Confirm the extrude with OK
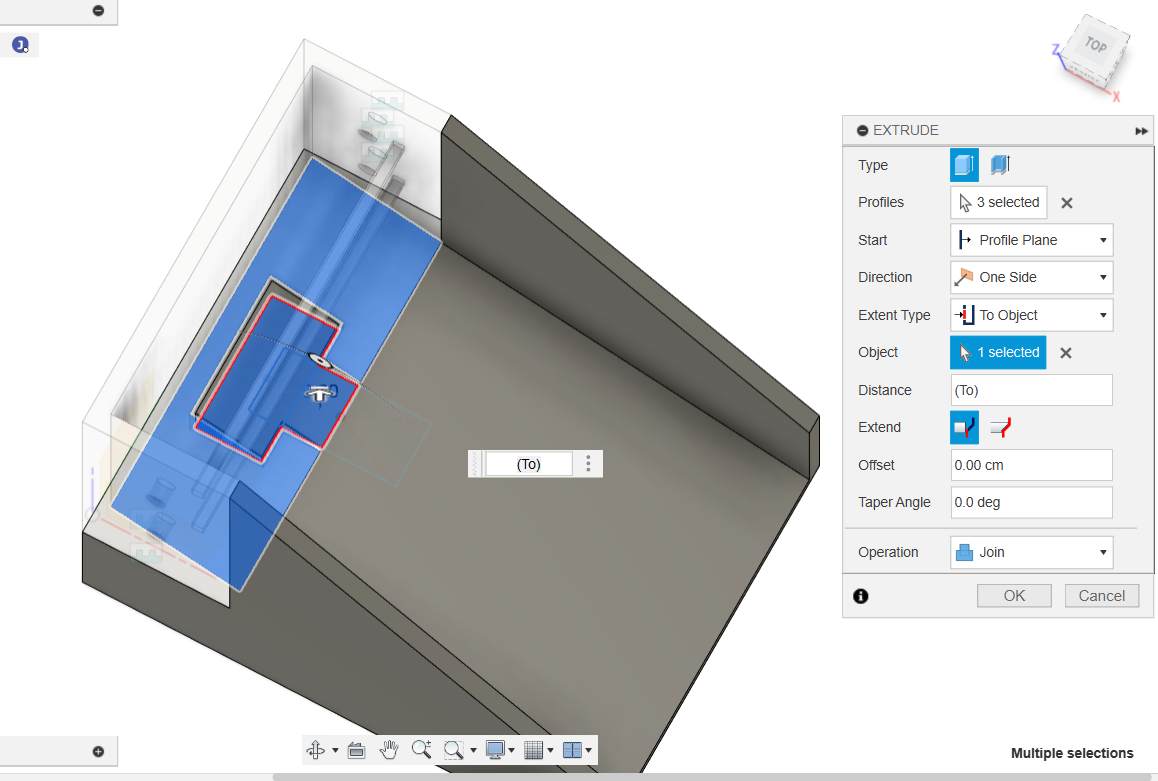The width and height of the screenshot is (1158, 781). click(x=1014, y=596)
